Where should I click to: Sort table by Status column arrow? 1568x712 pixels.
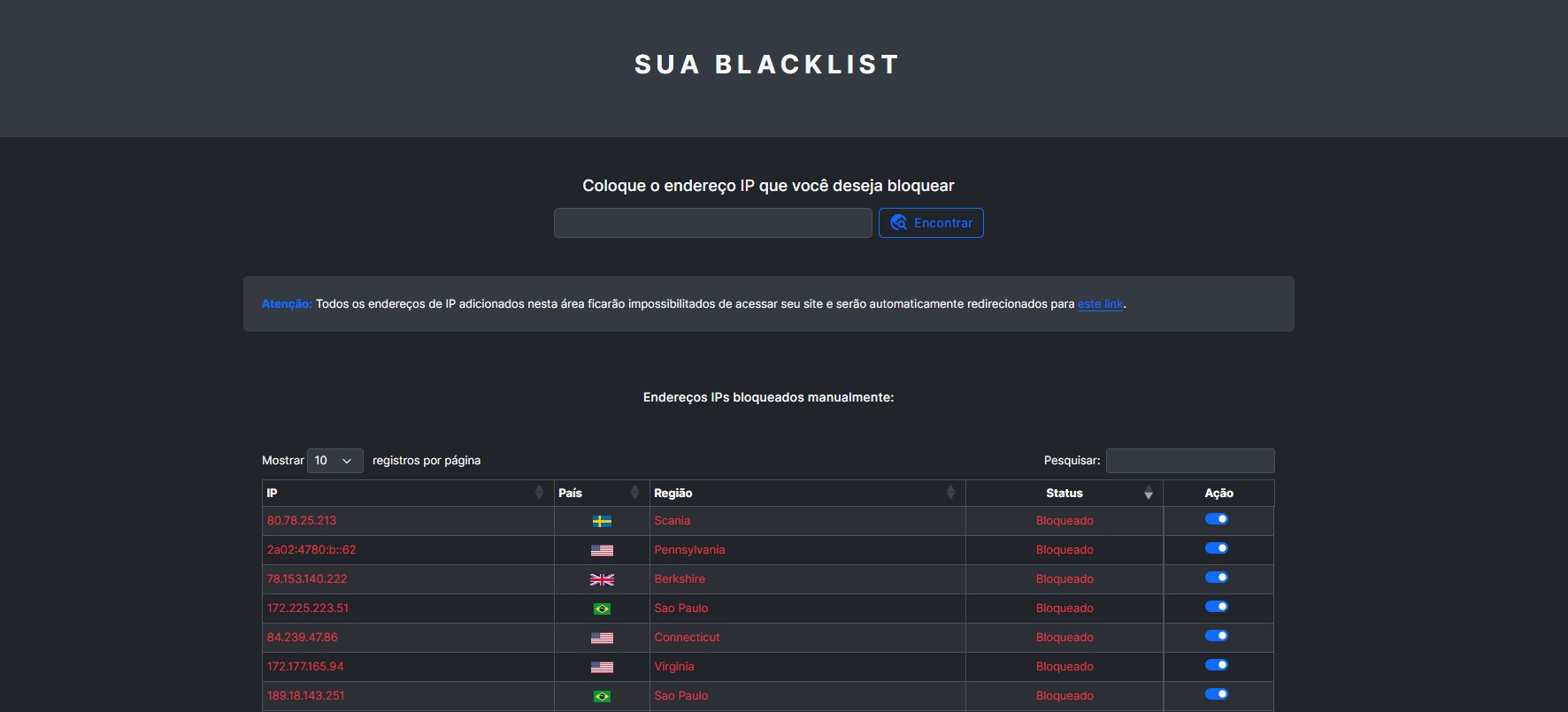tap(1148, 493)
